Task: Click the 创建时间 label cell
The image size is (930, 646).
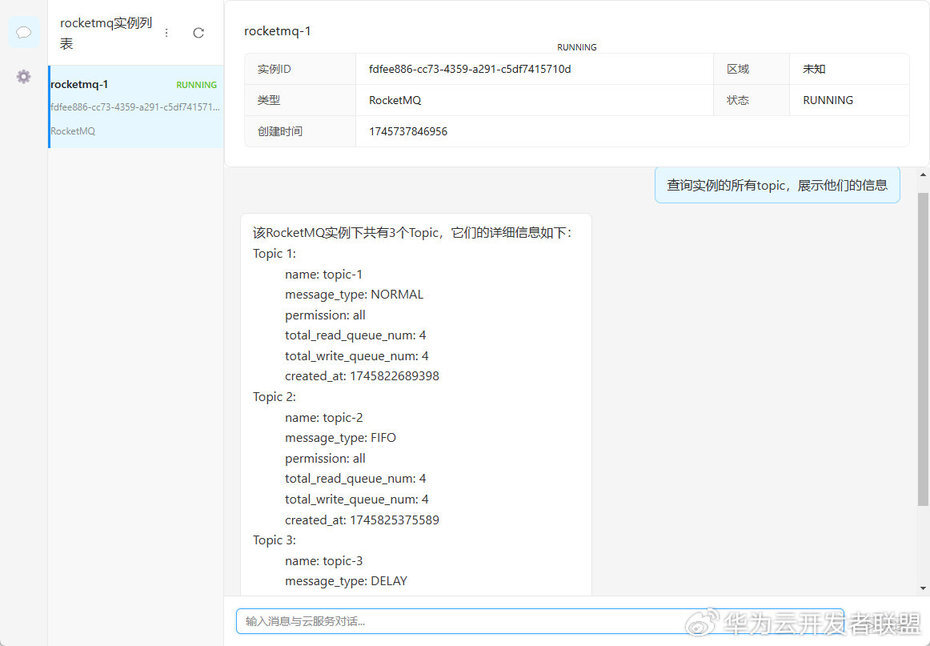Action: click(x=300, y=131)
